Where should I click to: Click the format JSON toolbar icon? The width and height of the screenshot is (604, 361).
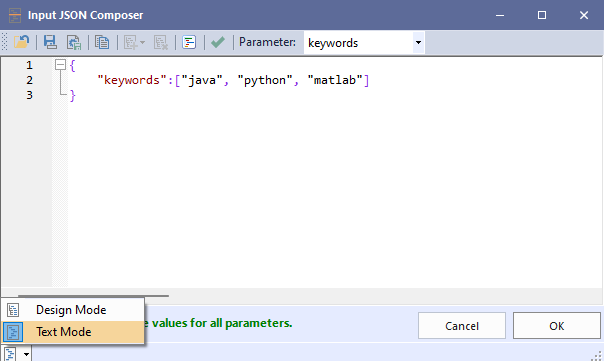[x=189, y=42]
